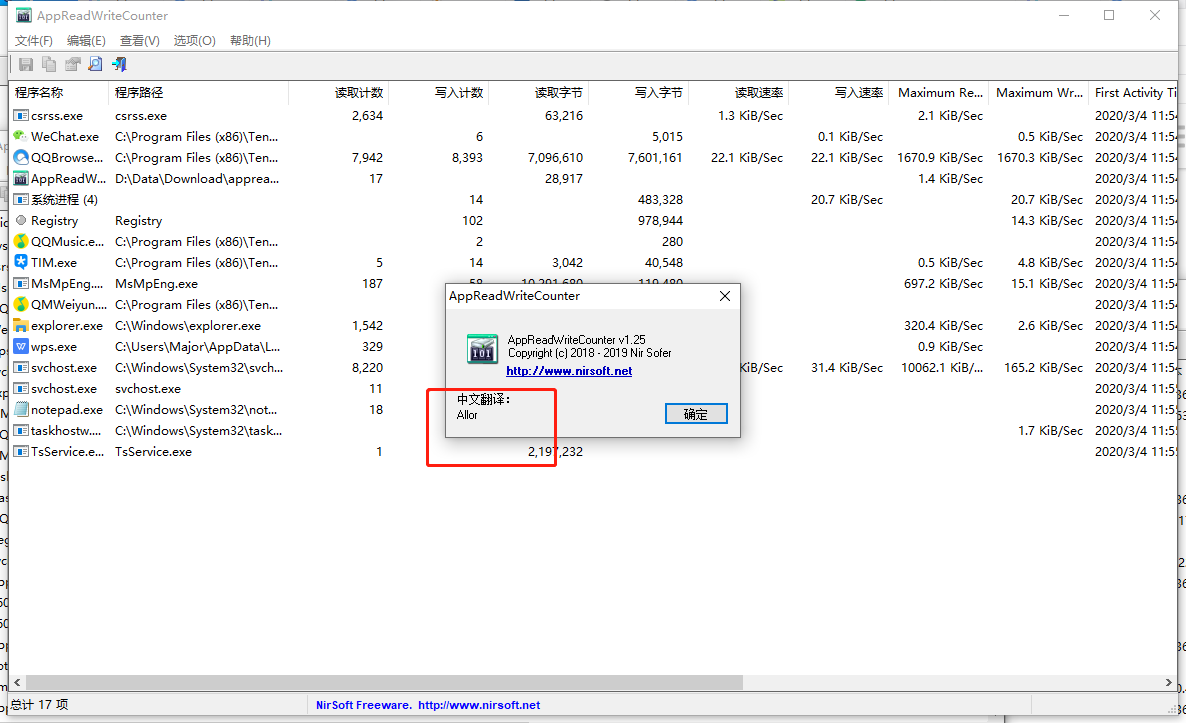Click the 978,944 write bytes cell
Screen dimensions: 1186x723
click(x=660, y=220)
